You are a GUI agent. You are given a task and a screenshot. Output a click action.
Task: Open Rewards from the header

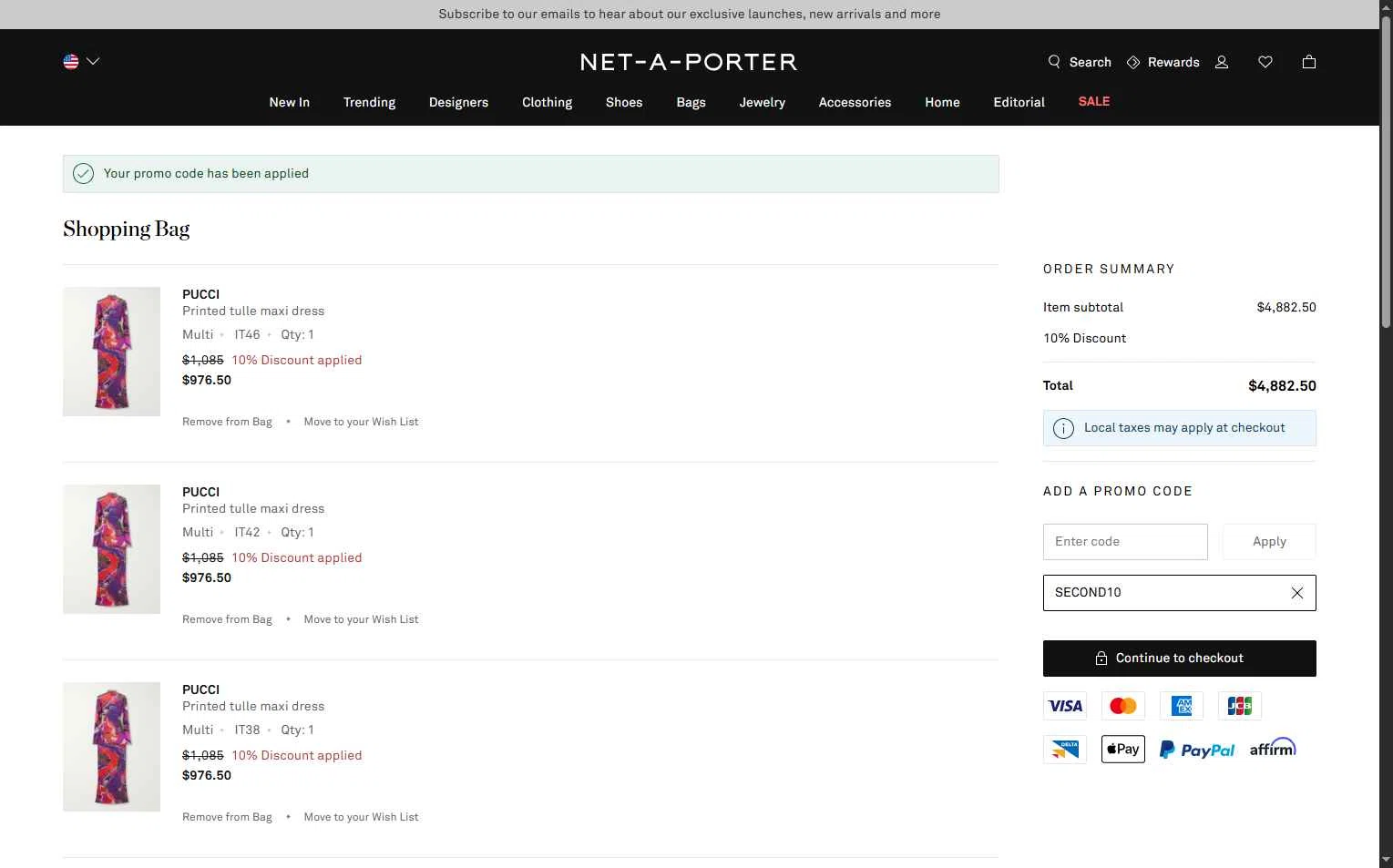(1163, 62)
